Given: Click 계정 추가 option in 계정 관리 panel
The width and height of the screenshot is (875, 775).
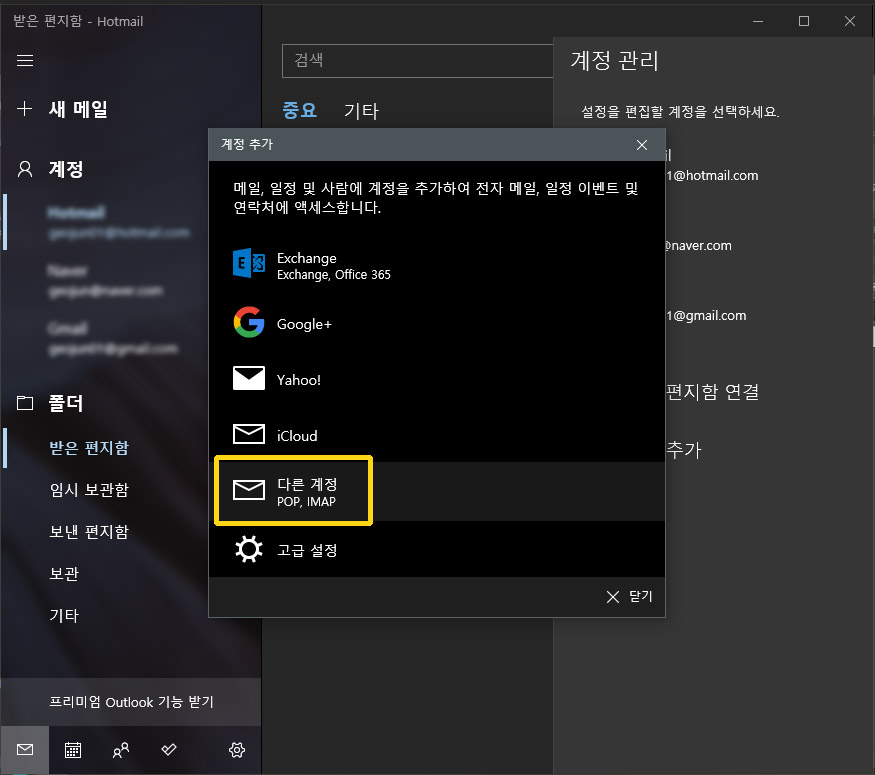Looking at the screenshot, I should pos(684,450).
